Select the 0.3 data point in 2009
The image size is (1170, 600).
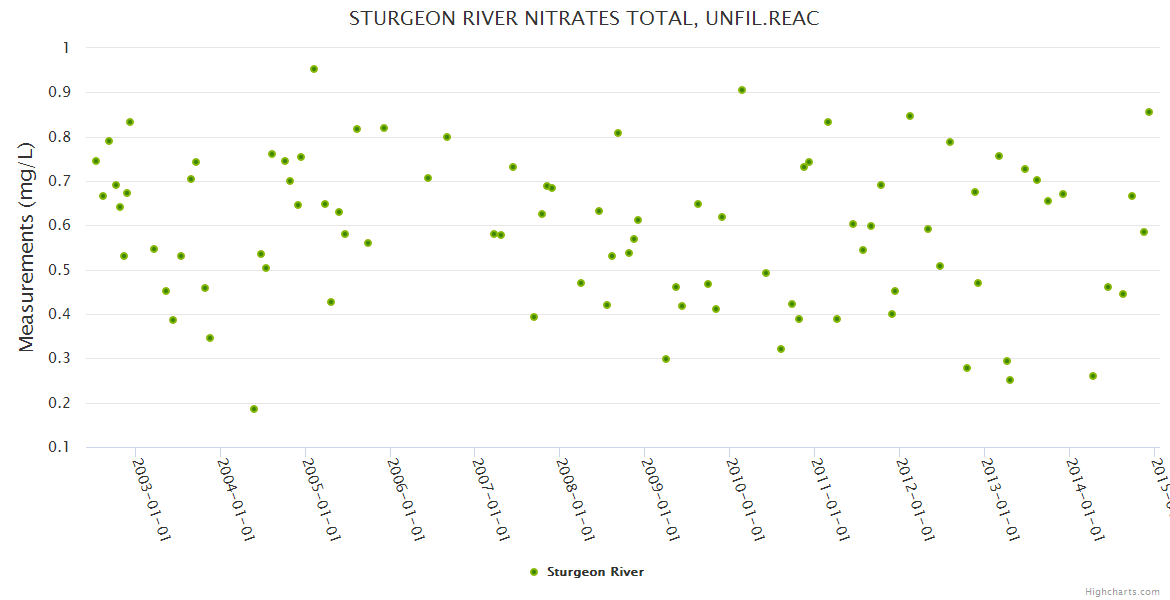pyautogui.click(x=666, y=359)
